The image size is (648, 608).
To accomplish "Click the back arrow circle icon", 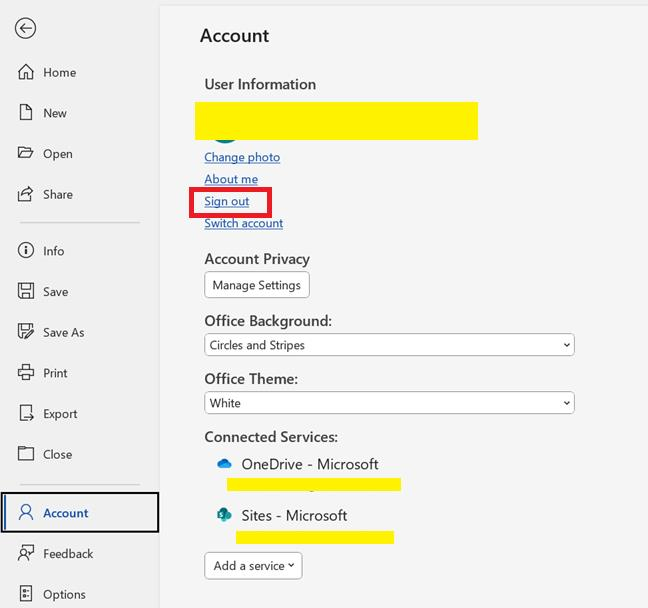I will [25, 29].
